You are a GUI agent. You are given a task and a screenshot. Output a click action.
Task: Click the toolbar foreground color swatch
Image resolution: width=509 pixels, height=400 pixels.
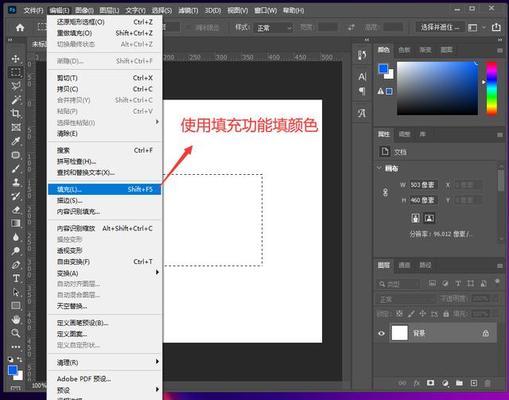pyautogui.click(x=13, y=370)
